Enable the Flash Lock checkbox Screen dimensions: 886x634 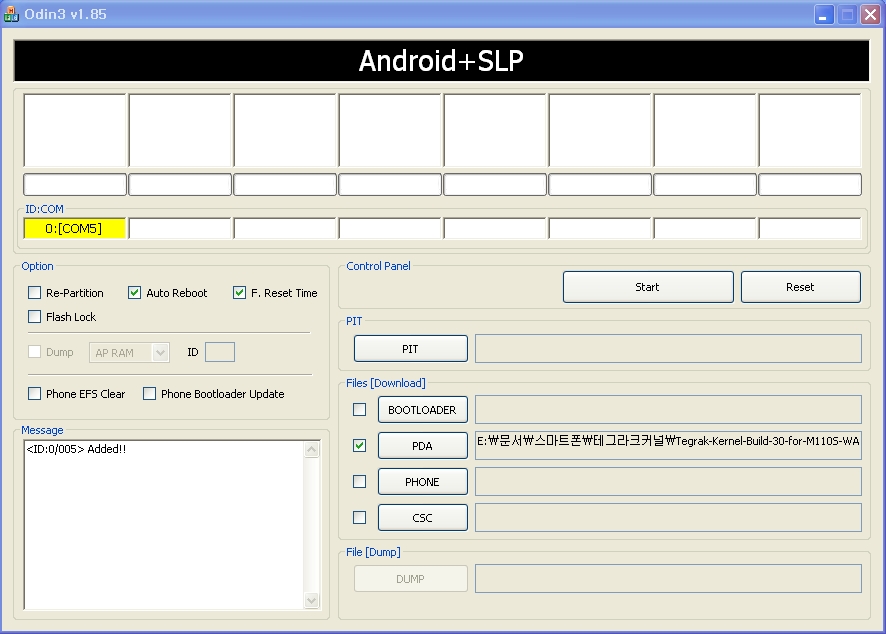point(35,317)
